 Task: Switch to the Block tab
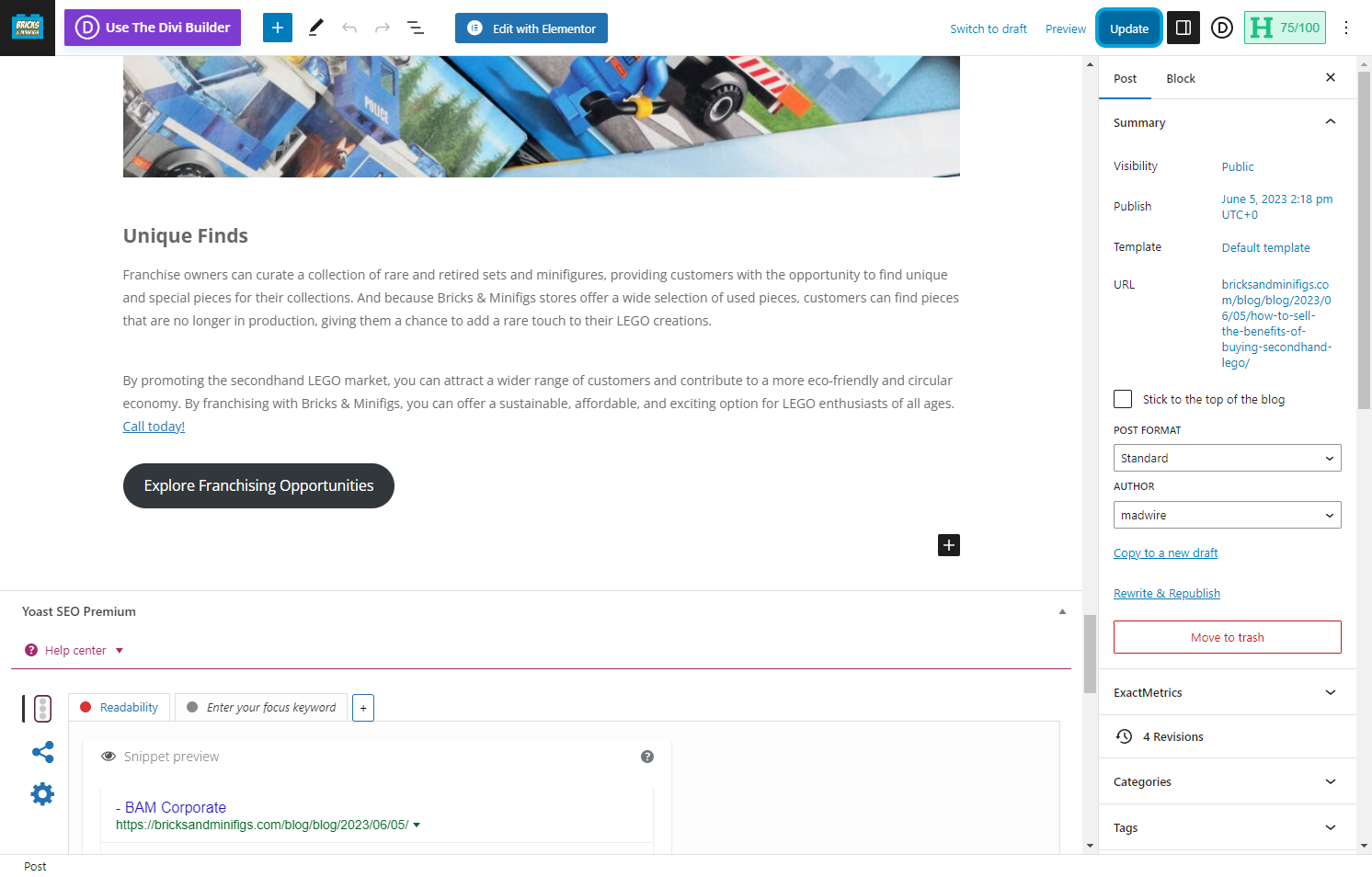click(x=1181, y=78)
